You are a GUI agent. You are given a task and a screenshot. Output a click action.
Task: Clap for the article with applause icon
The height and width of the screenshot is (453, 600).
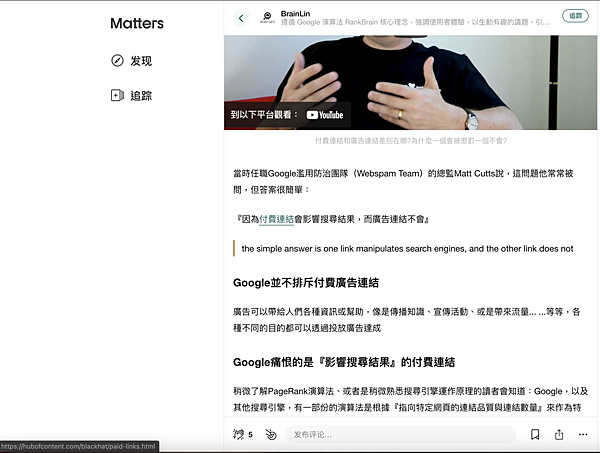pos(238,434)
